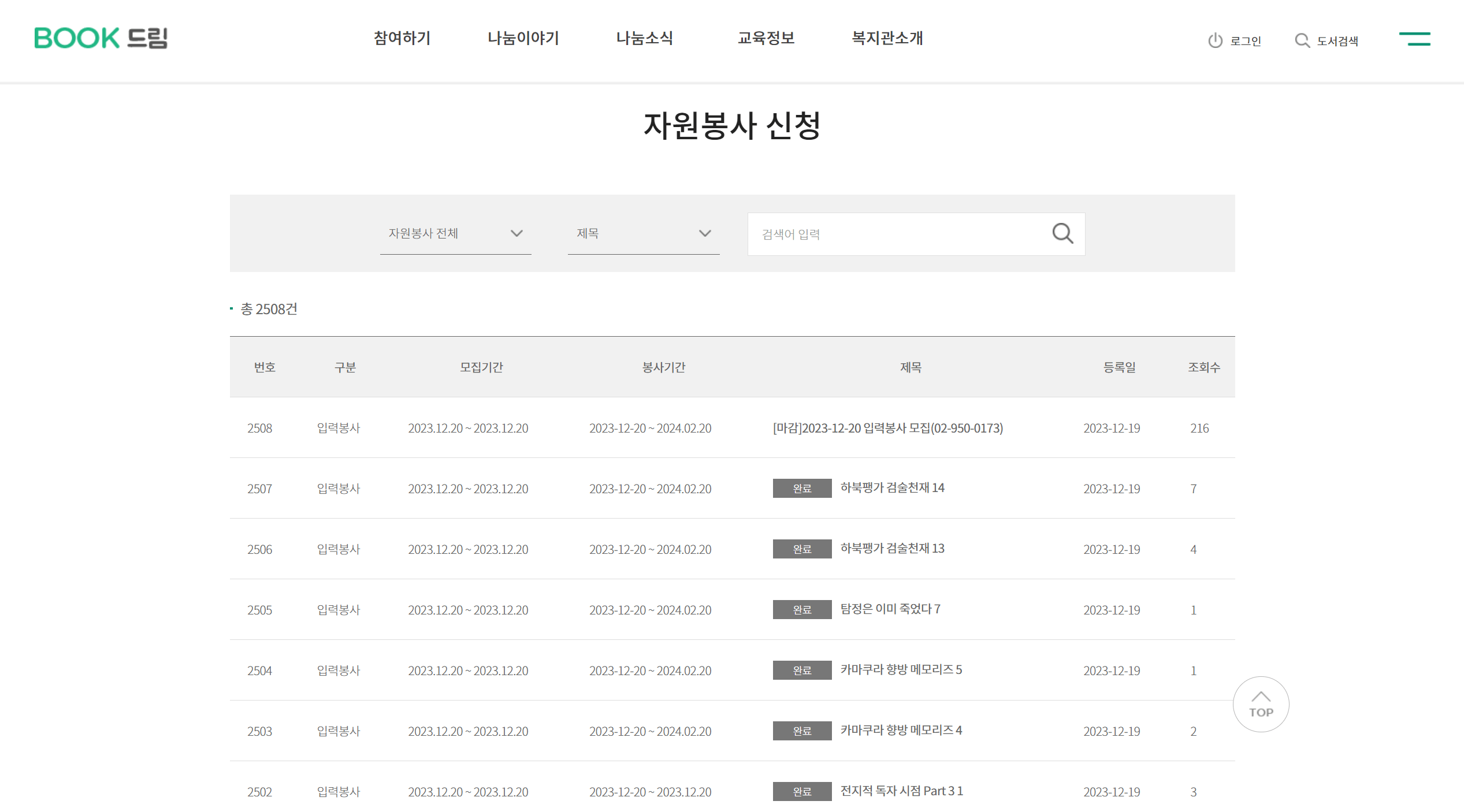Screen dimensions: 1464x812
Task: Open post 카마쿠라 향방 메모리즈 4
Action: 901,731
